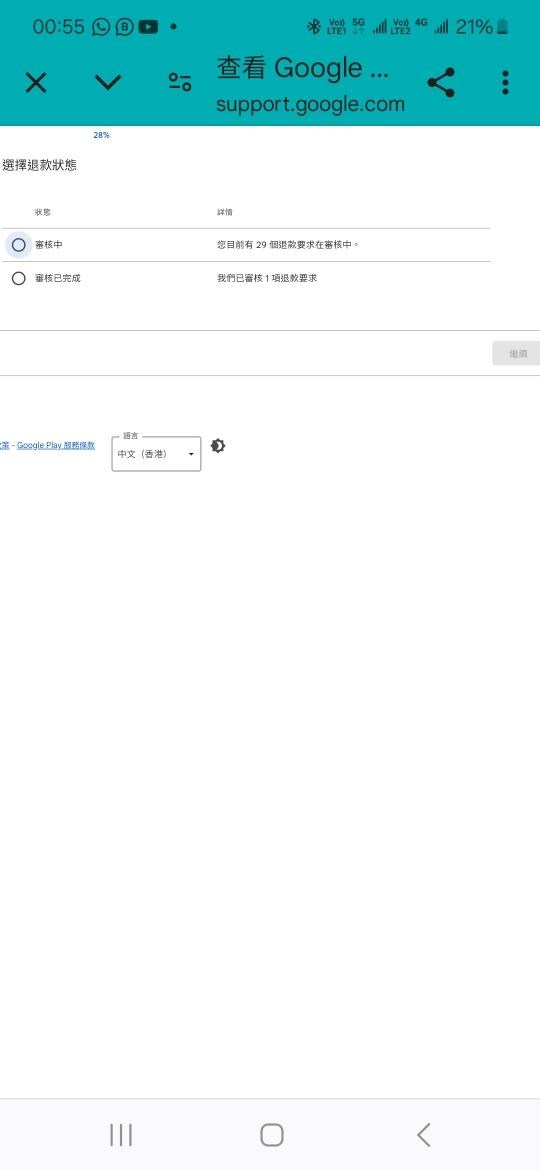Tap the Android home button
Viewport: 540px width, 1170px height.
click(x=271, y=1135)
